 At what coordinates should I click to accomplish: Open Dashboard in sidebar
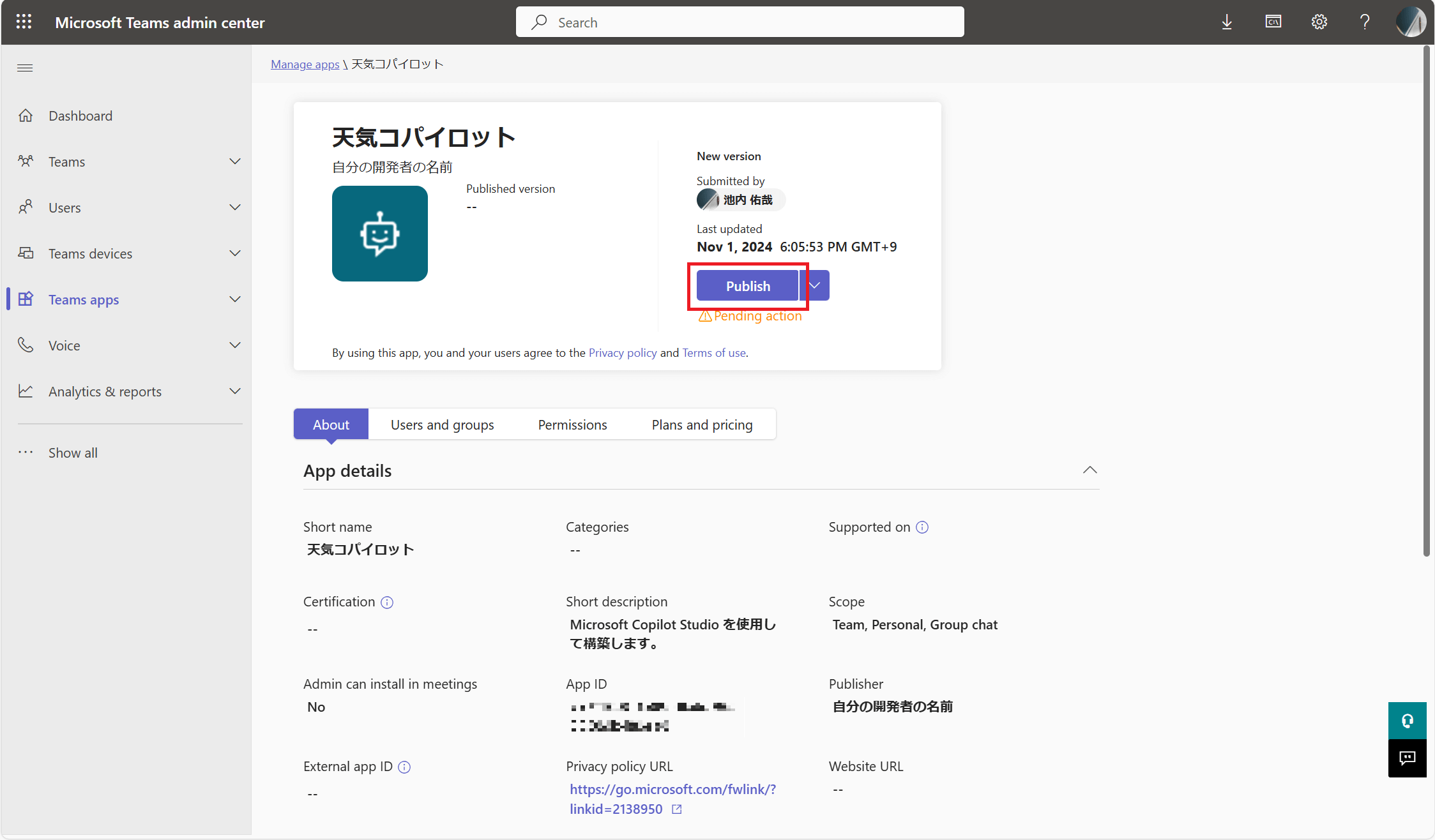(80, 116)
